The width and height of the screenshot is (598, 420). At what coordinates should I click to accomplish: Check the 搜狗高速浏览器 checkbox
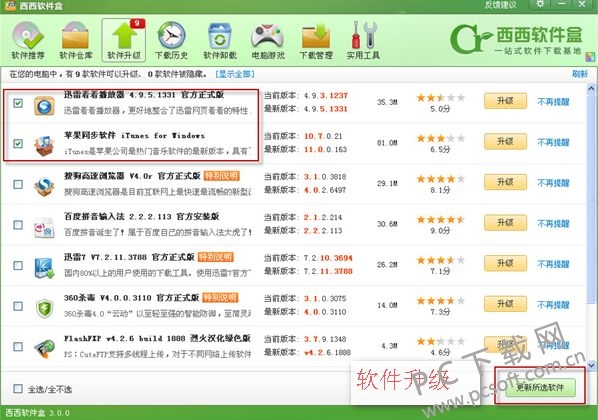pyautogui.click(x=18, y=184)
